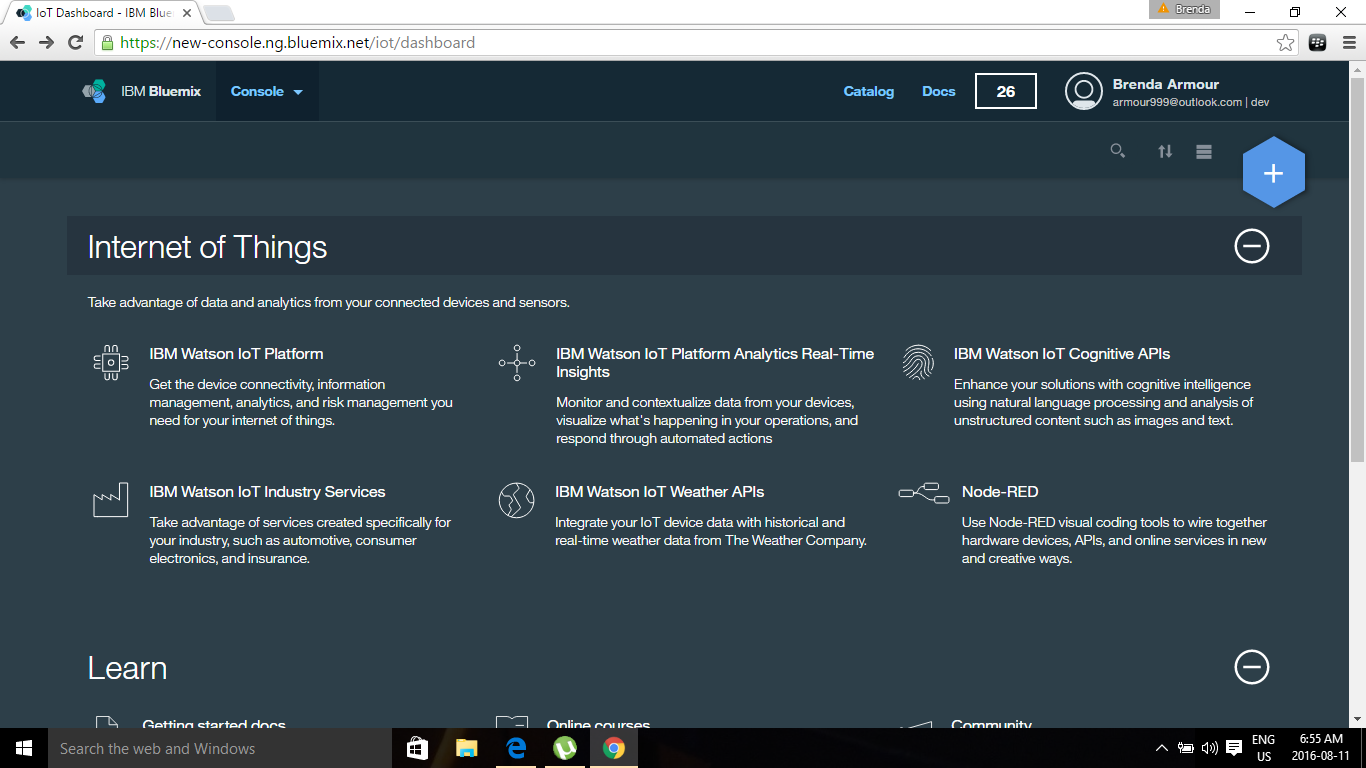Open IBM Watson IoT Platform title

pos(236,354)
